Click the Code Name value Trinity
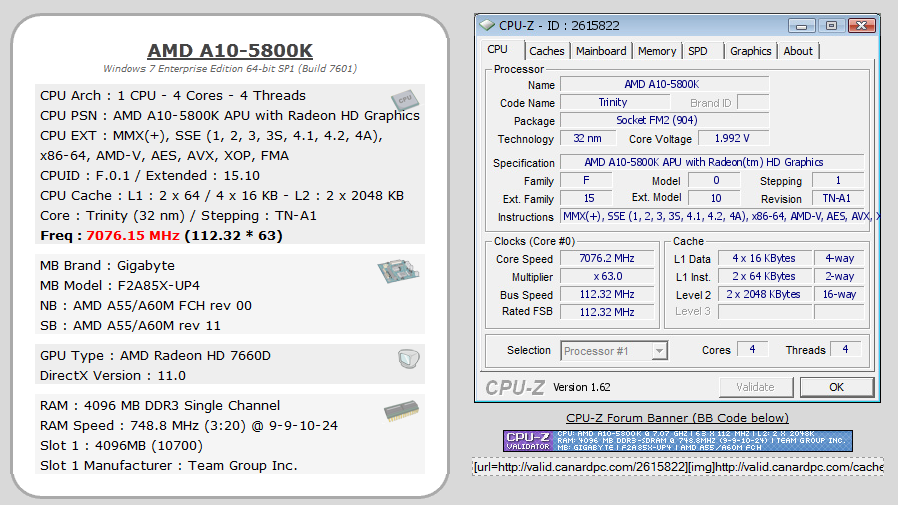 [x=615, y=102]
